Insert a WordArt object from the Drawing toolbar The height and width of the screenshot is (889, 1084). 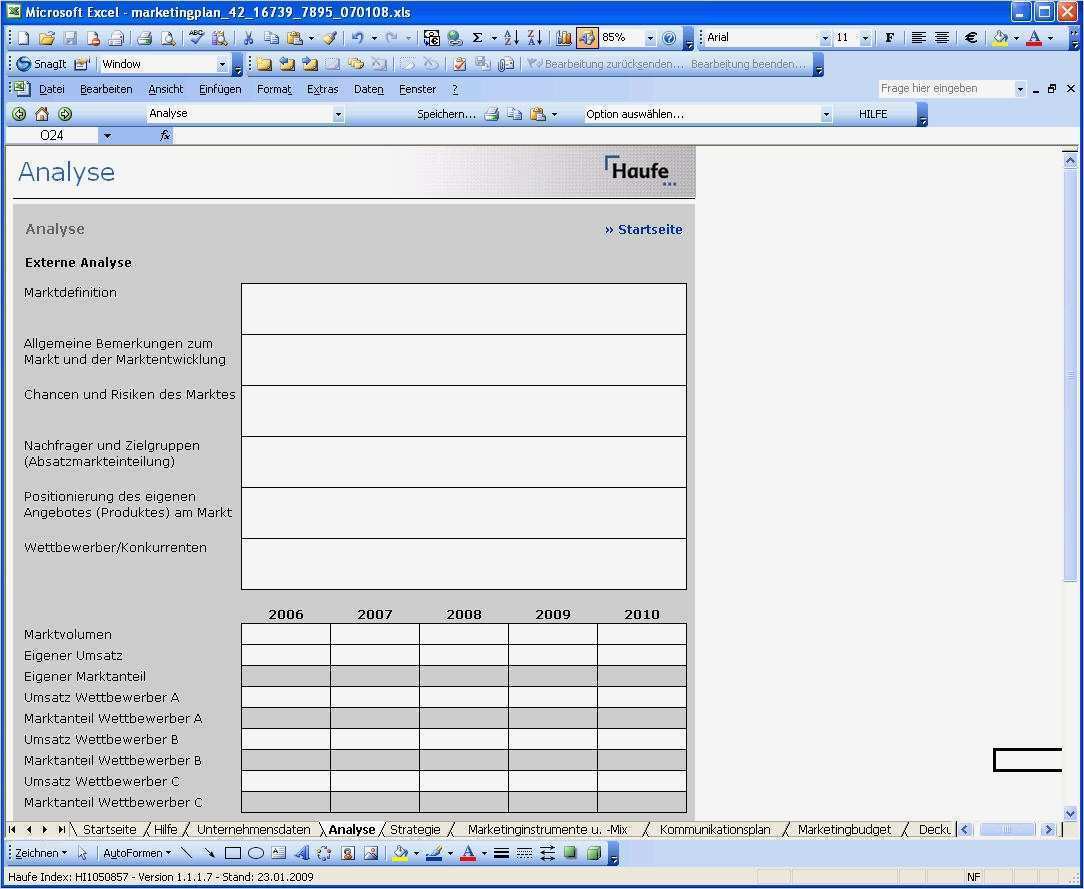pyautogui.click(x=303, y=852)
